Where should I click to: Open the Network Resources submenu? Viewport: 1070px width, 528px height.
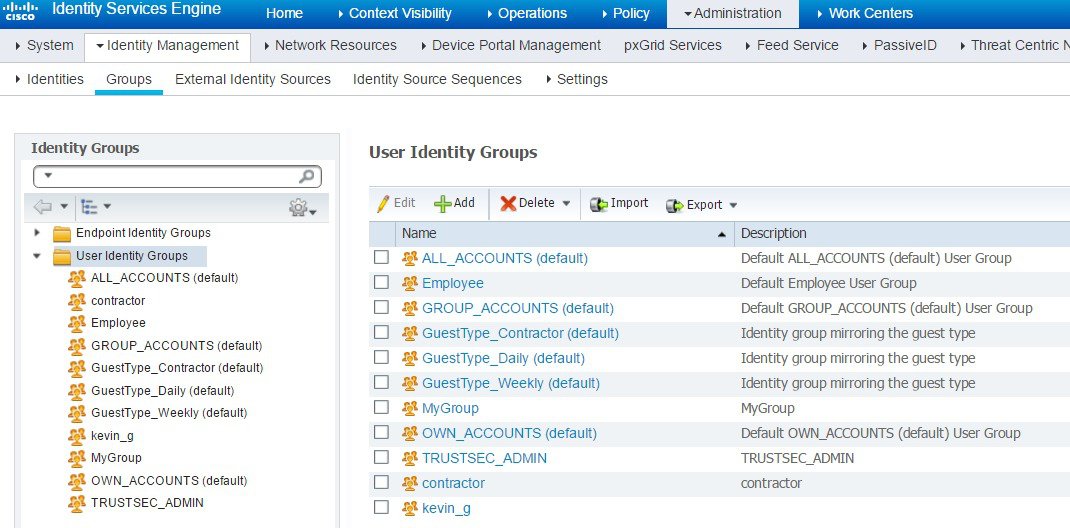pyautogui.click(x=331, y=45)
